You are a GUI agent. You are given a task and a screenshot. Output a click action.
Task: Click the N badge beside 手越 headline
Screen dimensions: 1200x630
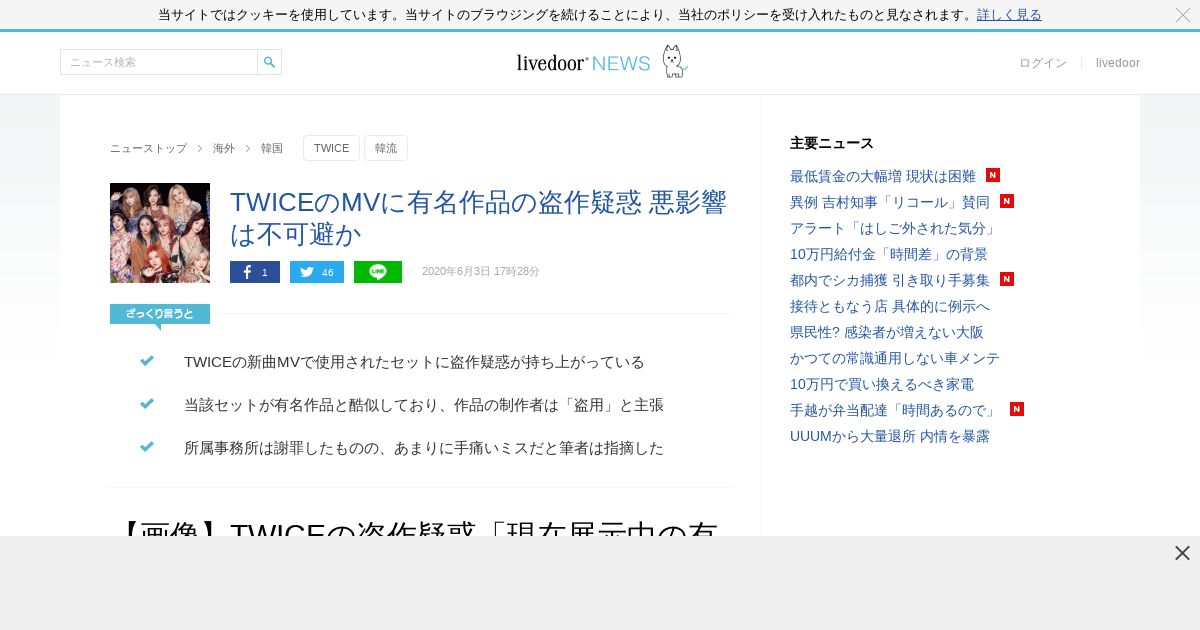click(x=1017, y=409)
